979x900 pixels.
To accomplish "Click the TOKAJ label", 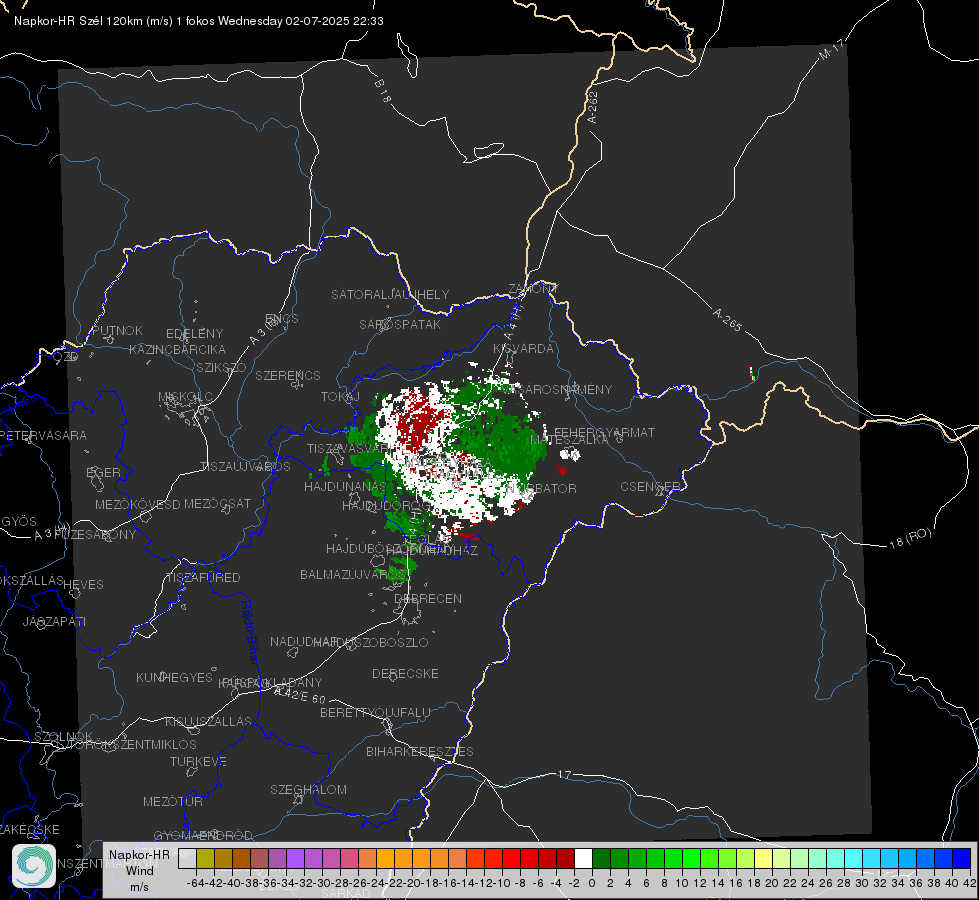I will 340,397.
